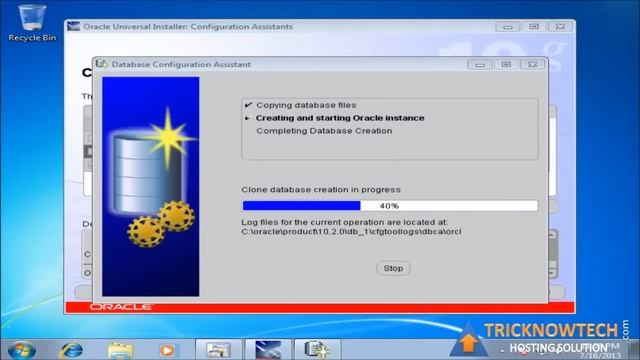640x360 pixels.
Task: Open Windows Explorer folder taskbar icon
Action: (120, 350)
